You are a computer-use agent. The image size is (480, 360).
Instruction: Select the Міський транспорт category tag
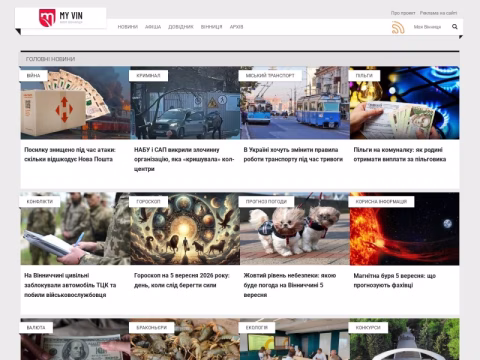click(270, 76)
